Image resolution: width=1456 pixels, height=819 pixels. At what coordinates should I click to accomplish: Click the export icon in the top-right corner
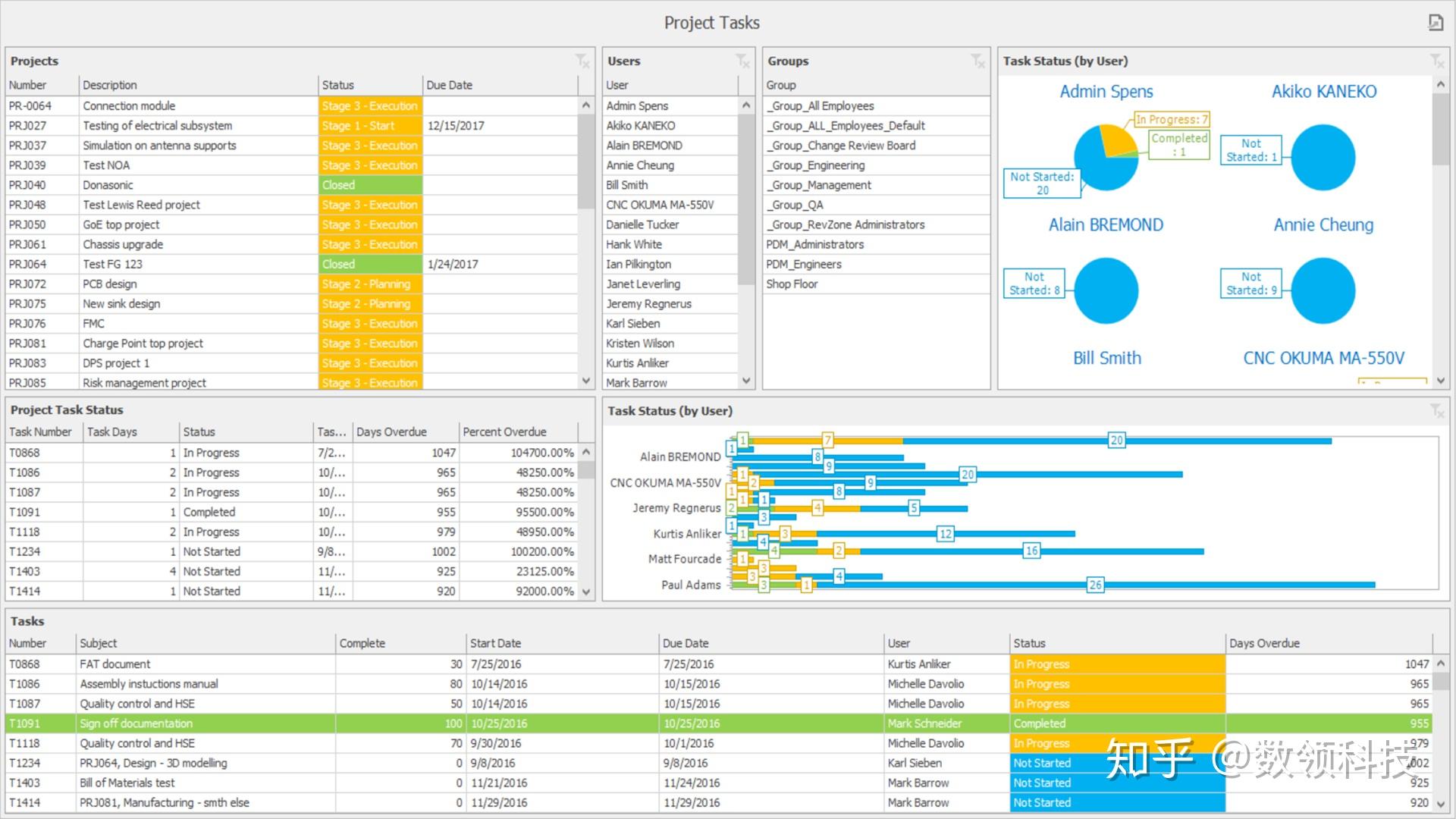pyautogui.click(x=1435, y=23)
